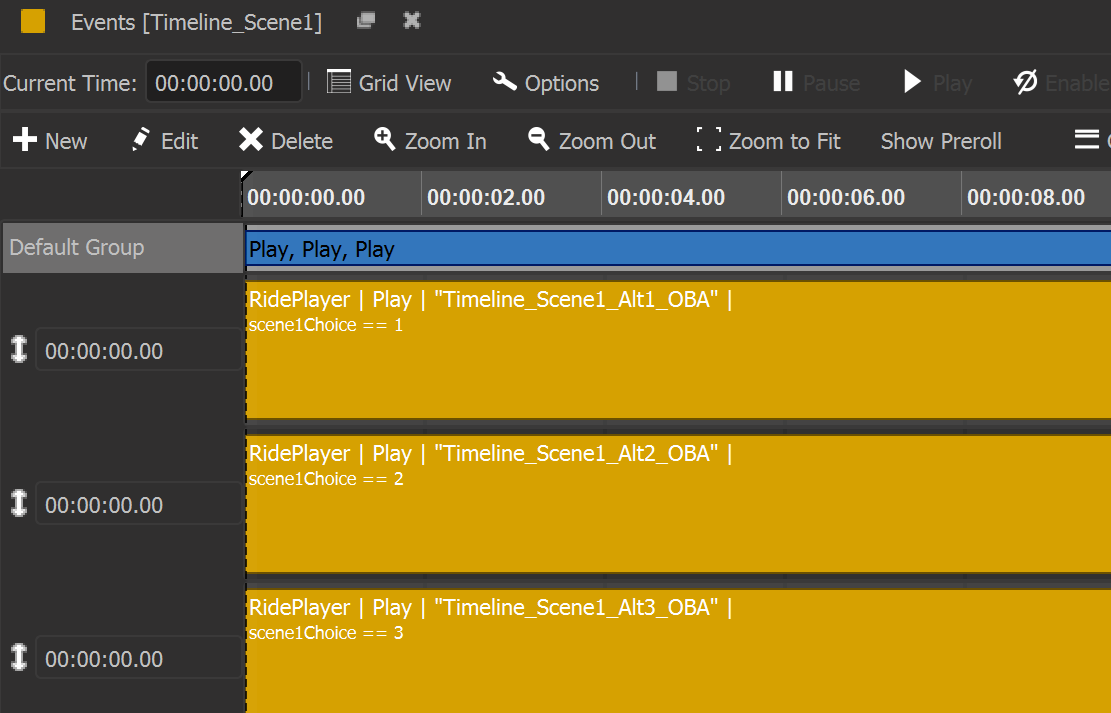Screen dimensions: 1111x713
Task: Select the Default Group row
Action: coord(122,248)
